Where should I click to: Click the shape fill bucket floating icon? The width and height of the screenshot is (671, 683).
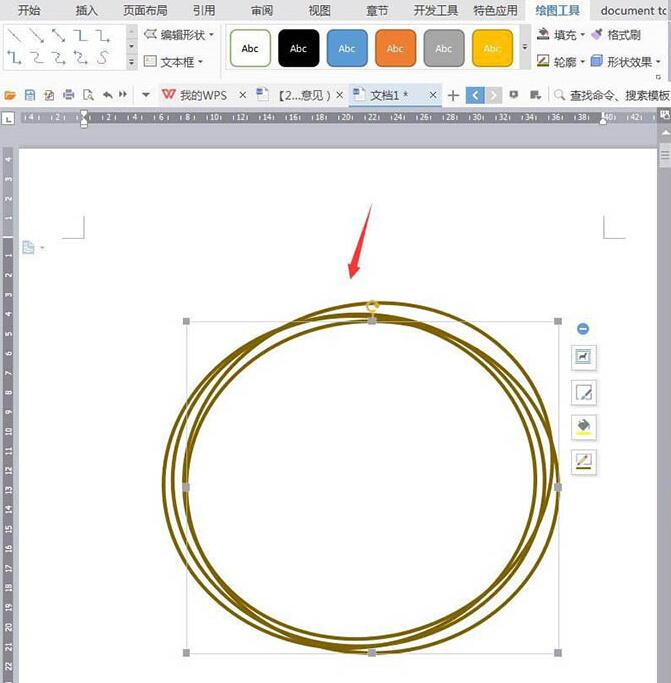click(583, 427)
